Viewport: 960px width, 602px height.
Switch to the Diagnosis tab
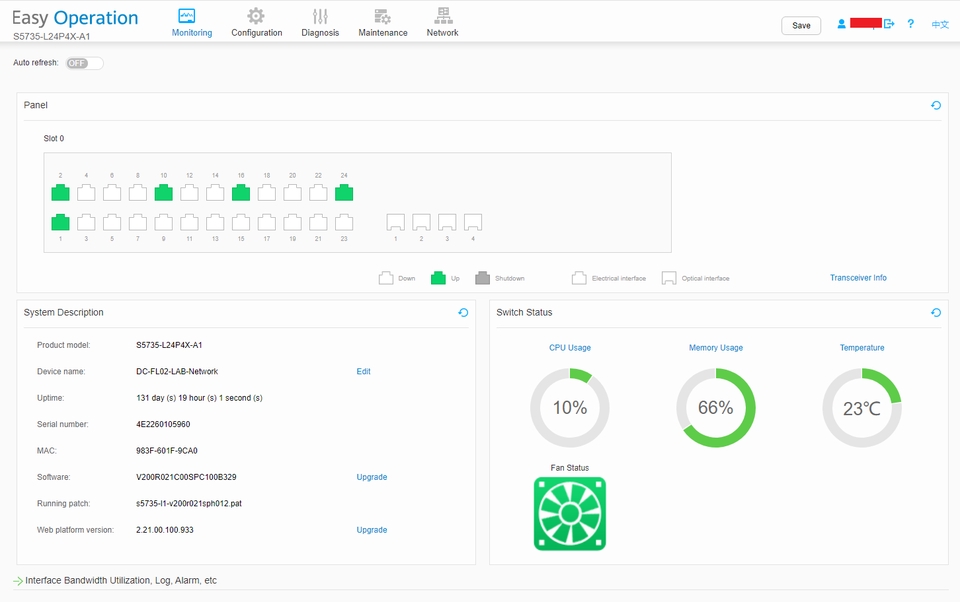tap(320, 23)
